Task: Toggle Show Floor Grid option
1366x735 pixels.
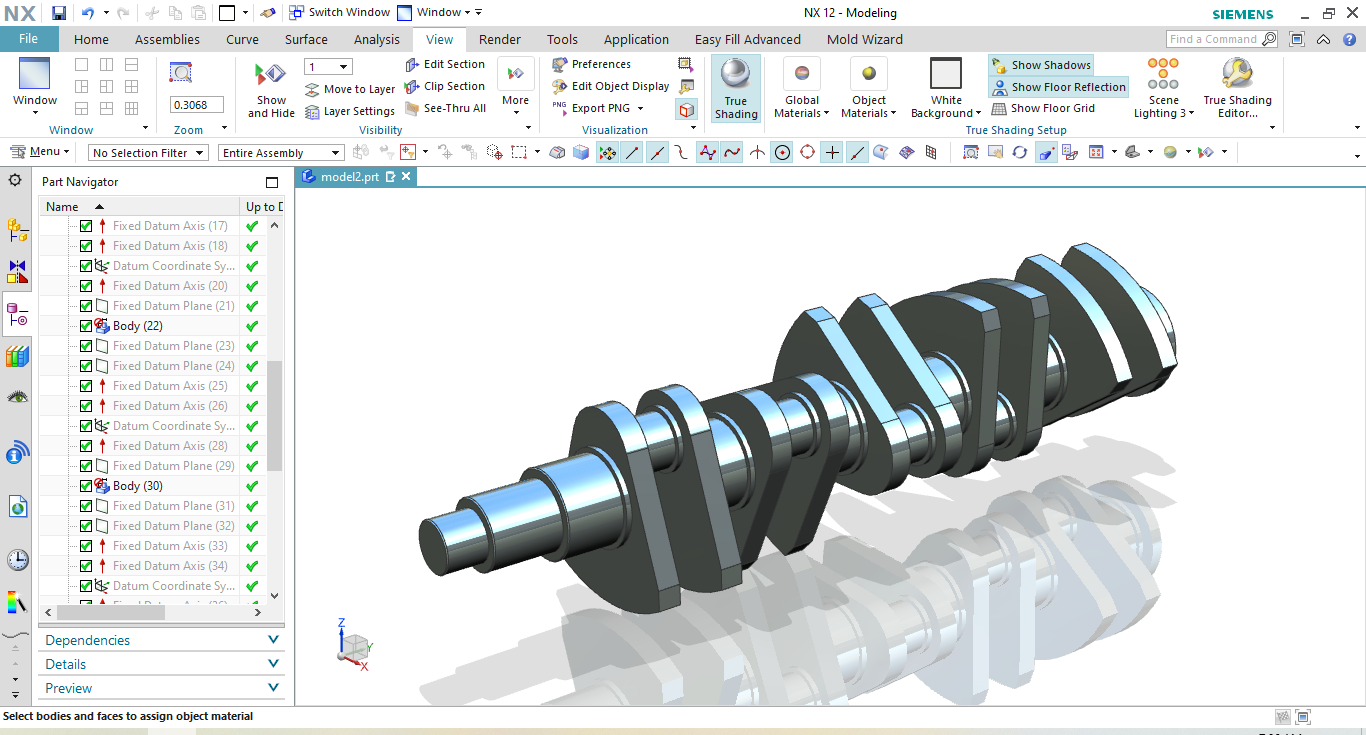Action: tap(1043, 108)
